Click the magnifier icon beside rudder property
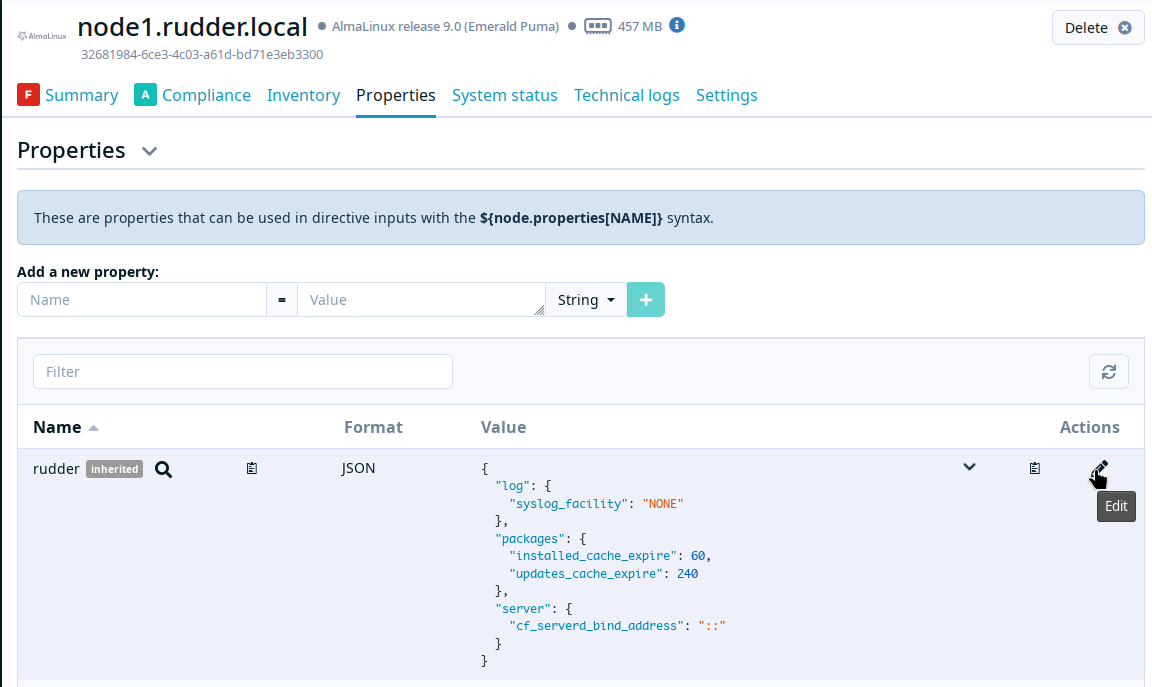 click(163, 469)
